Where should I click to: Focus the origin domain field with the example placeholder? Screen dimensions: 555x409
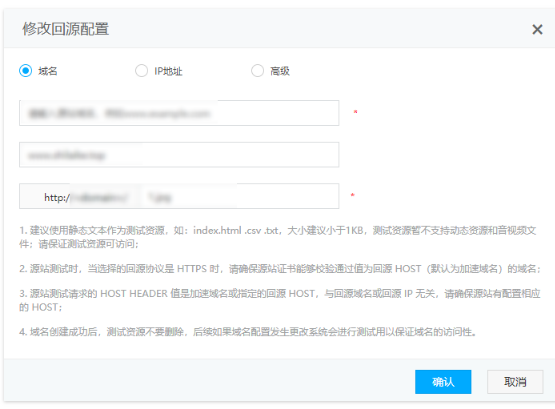click(x=179, y=113)
